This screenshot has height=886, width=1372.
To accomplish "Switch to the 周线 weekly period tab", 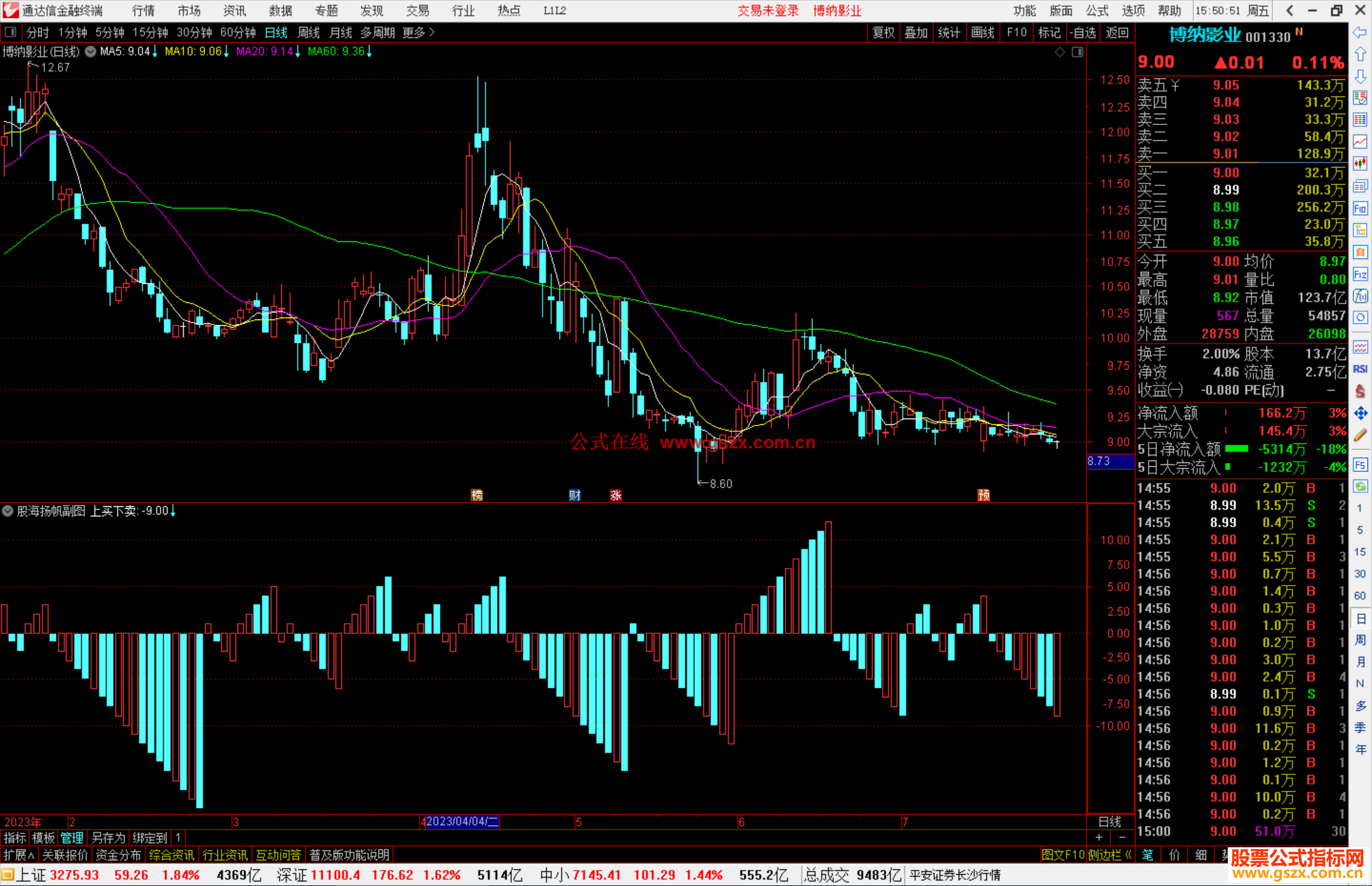I will tap(309, 32).
